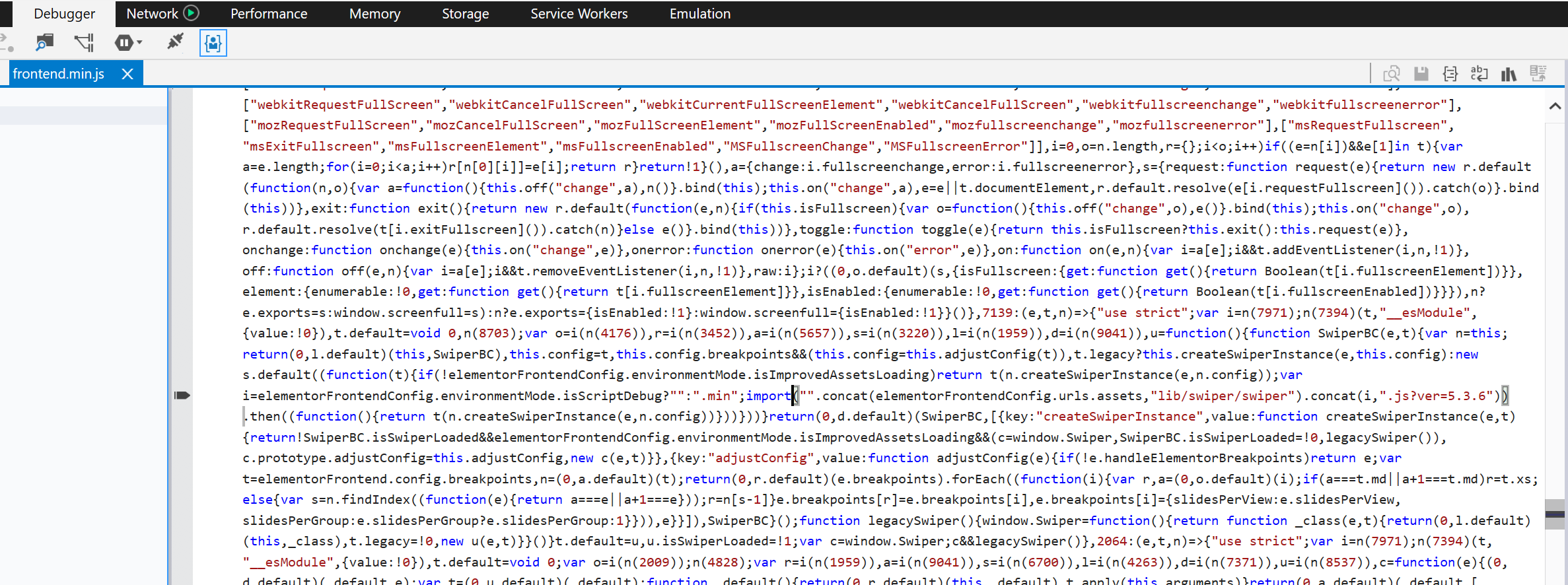Click the Break on new worker icon
The image size is (1568, 585).
(84, 43)
